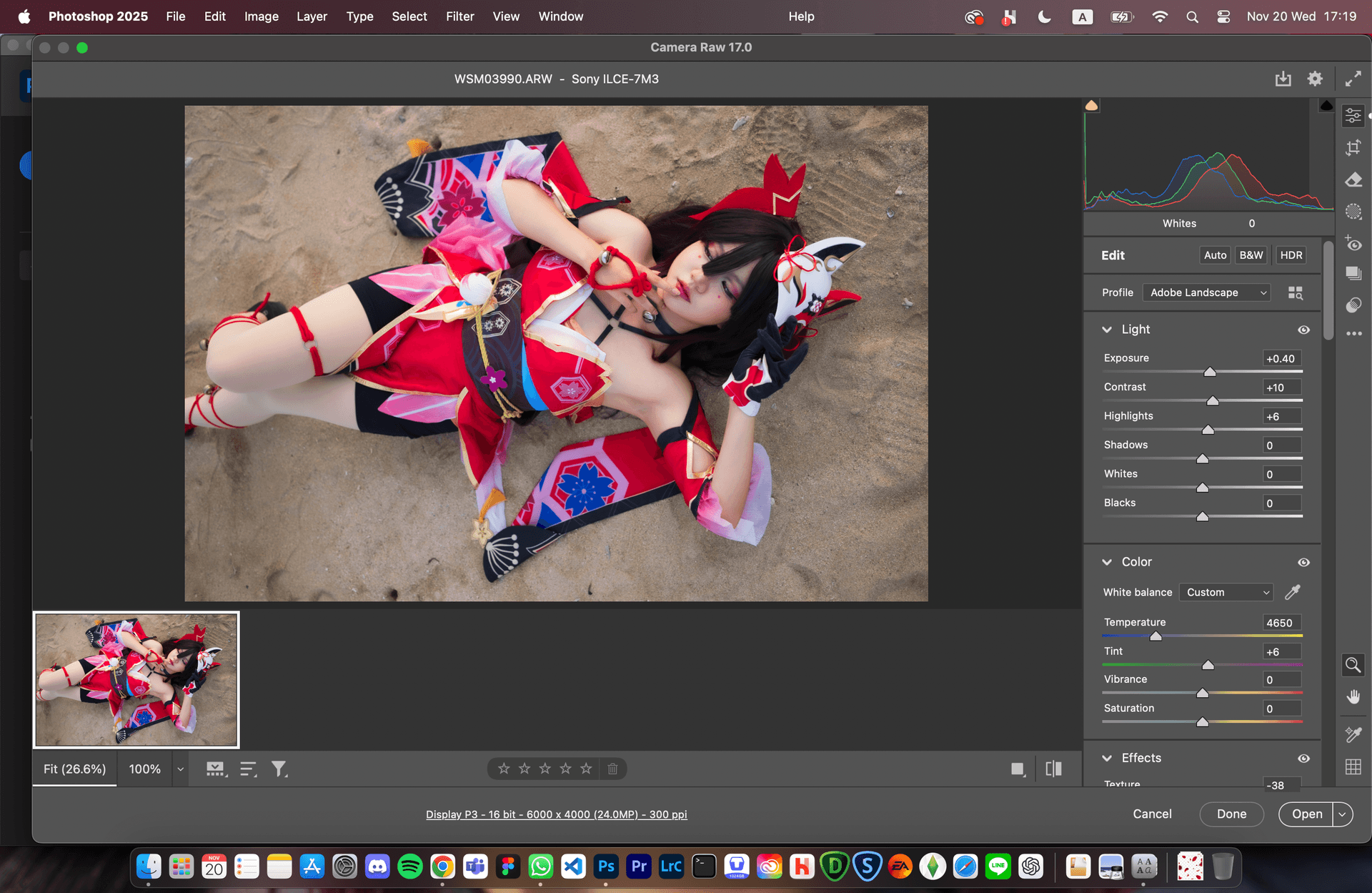
Task: Open the Masking tool
Action: [1353, 212]
